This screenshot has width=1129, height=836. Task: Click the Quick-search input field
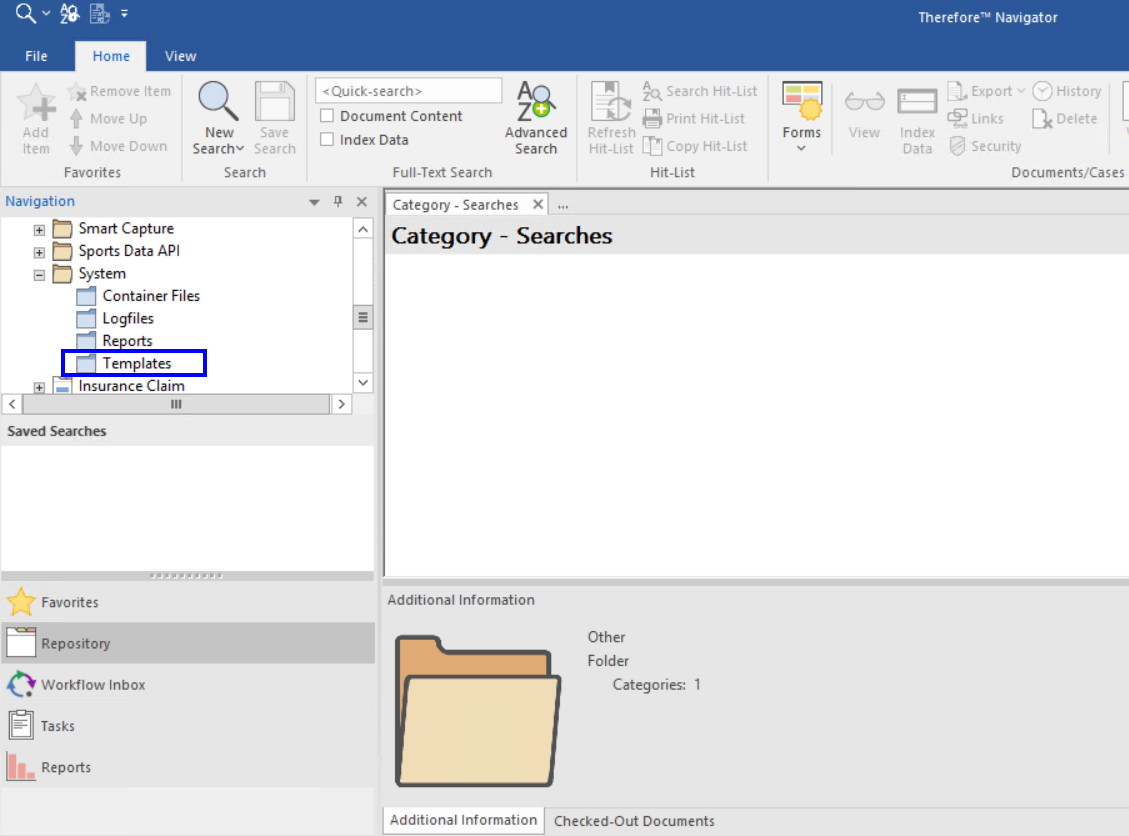coord(408,91)
